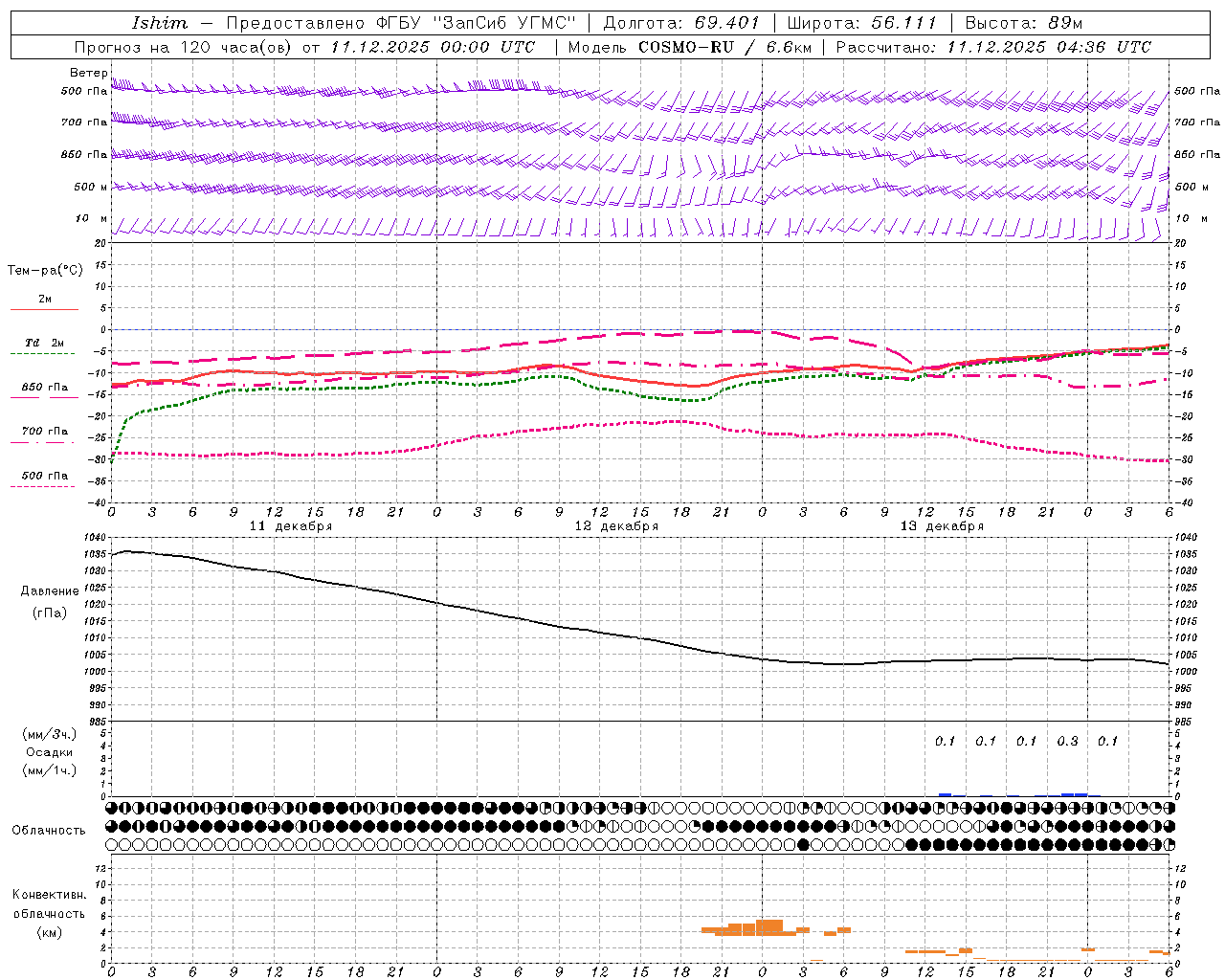Select the "Модель COSMO-RU / 6.6км" text
The width and height of the screenshot is (1225, 980).
tap(690, 47)
